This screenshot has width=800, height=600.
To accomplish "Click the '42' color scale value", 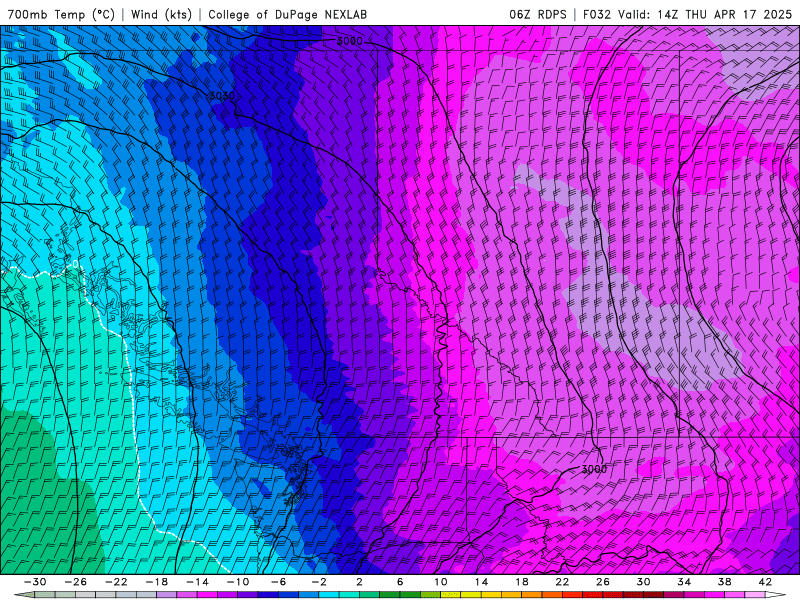I will tap(765, 582).
